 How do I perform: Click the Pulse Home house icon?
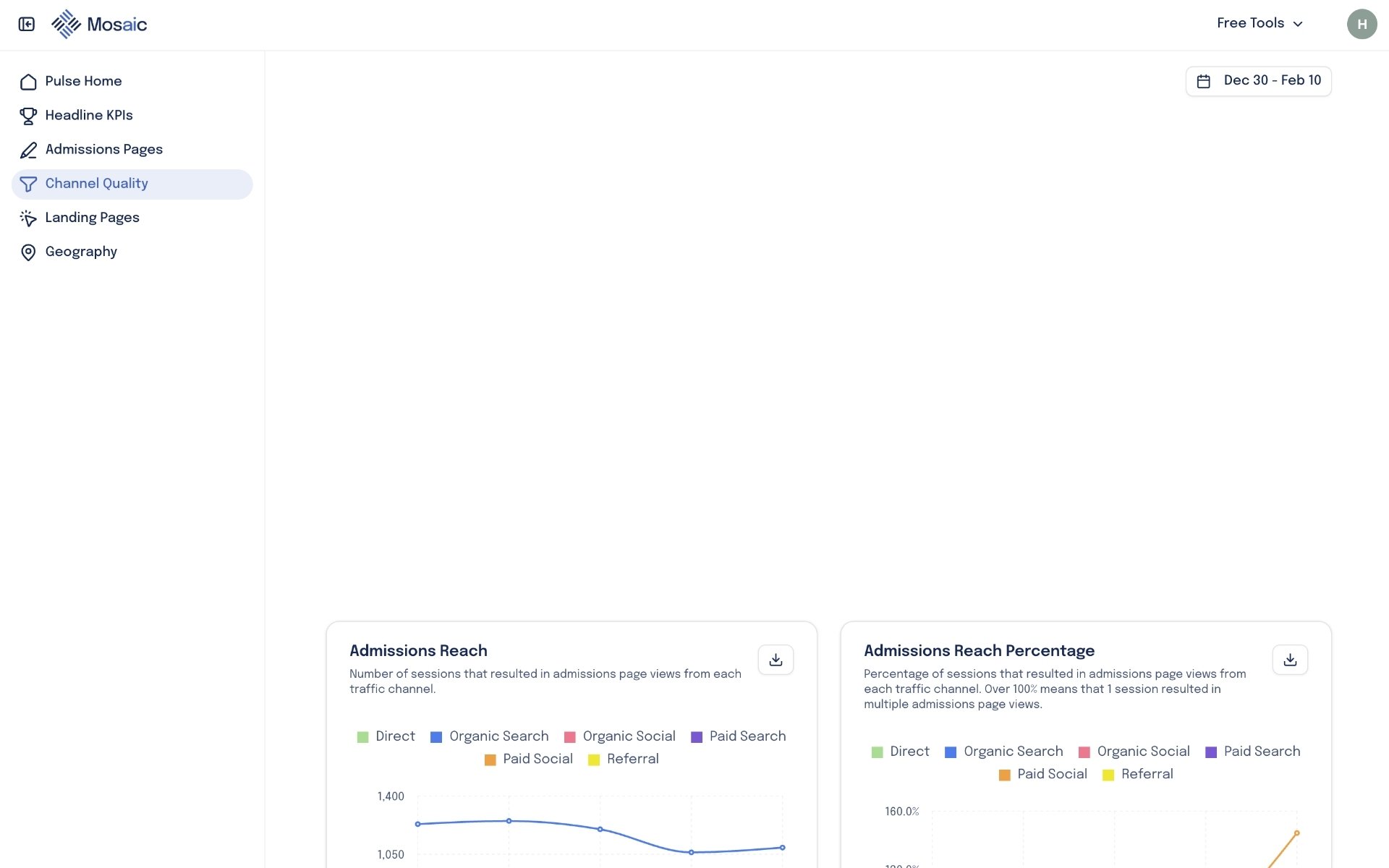point(28,82)
